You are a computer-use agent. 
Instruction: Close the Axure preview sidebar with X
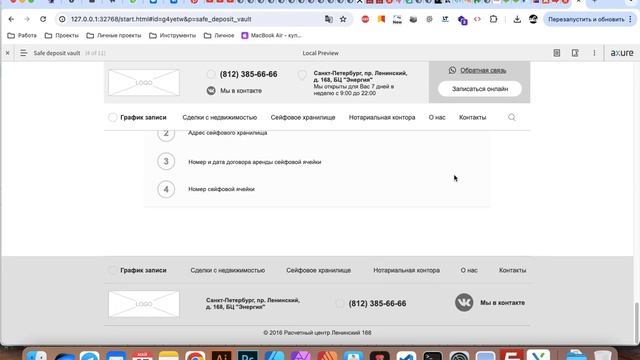[x=7, y=53]
